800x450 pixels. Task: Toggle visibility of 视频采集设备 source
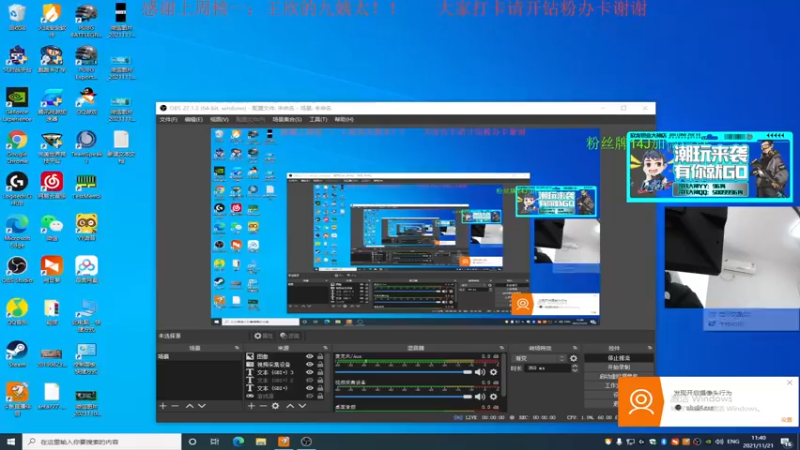(x=309, y=364)
